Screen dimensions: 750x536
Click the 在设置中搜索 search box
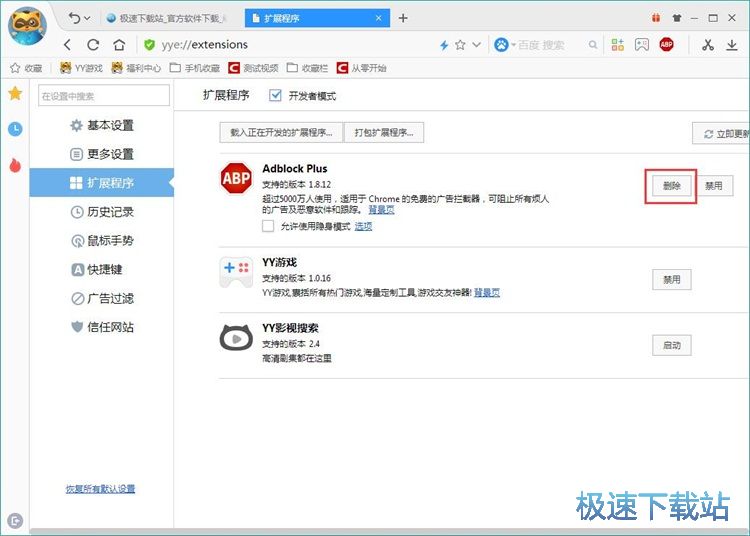104,96
